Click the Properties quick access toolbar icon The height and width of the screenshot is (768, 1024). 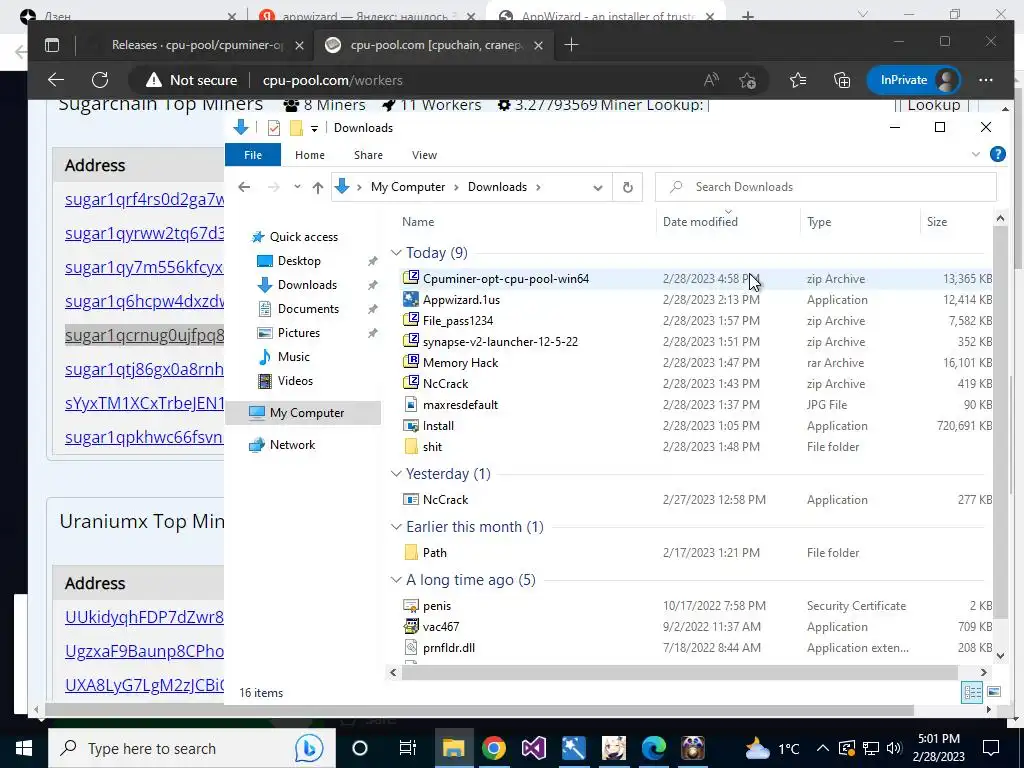tap(274, 127)
